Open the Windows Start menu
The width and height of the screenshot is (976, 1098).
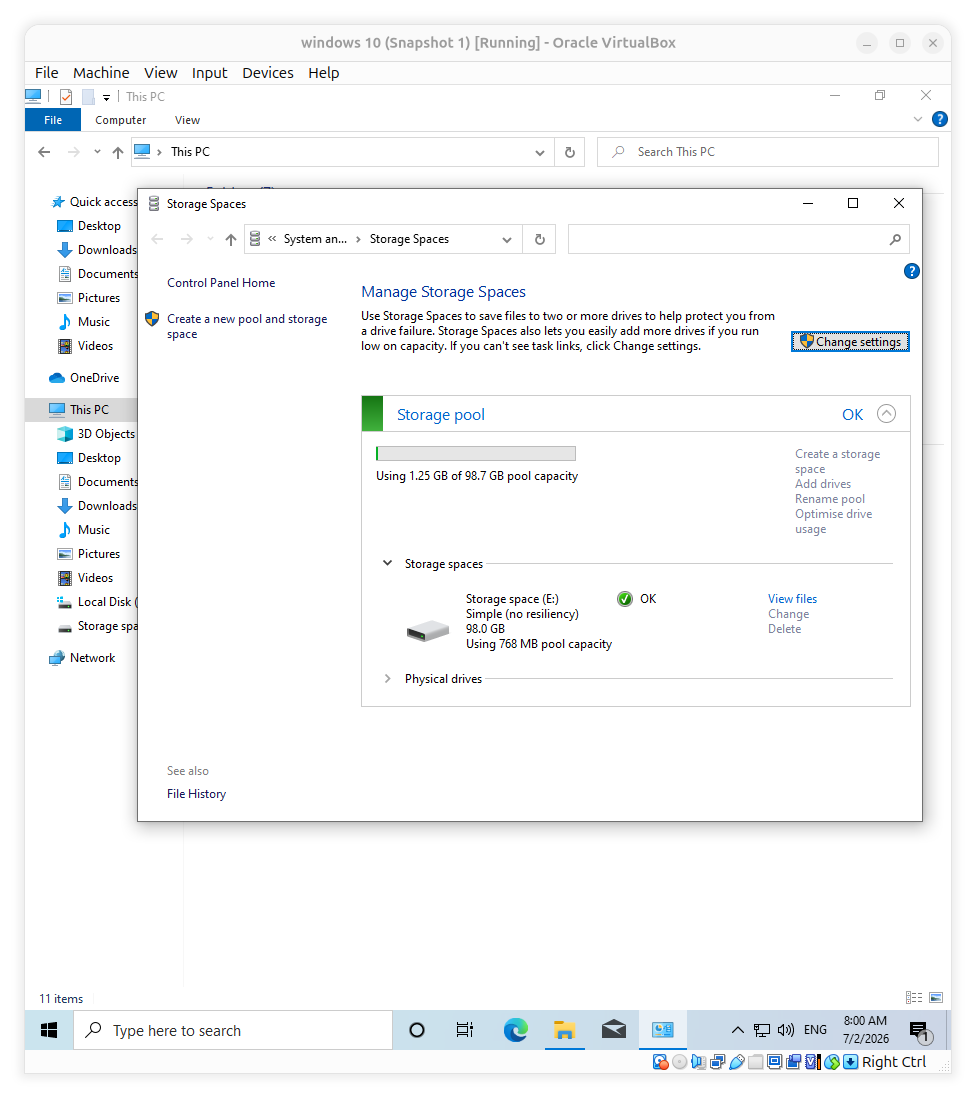pos(49,1030)
